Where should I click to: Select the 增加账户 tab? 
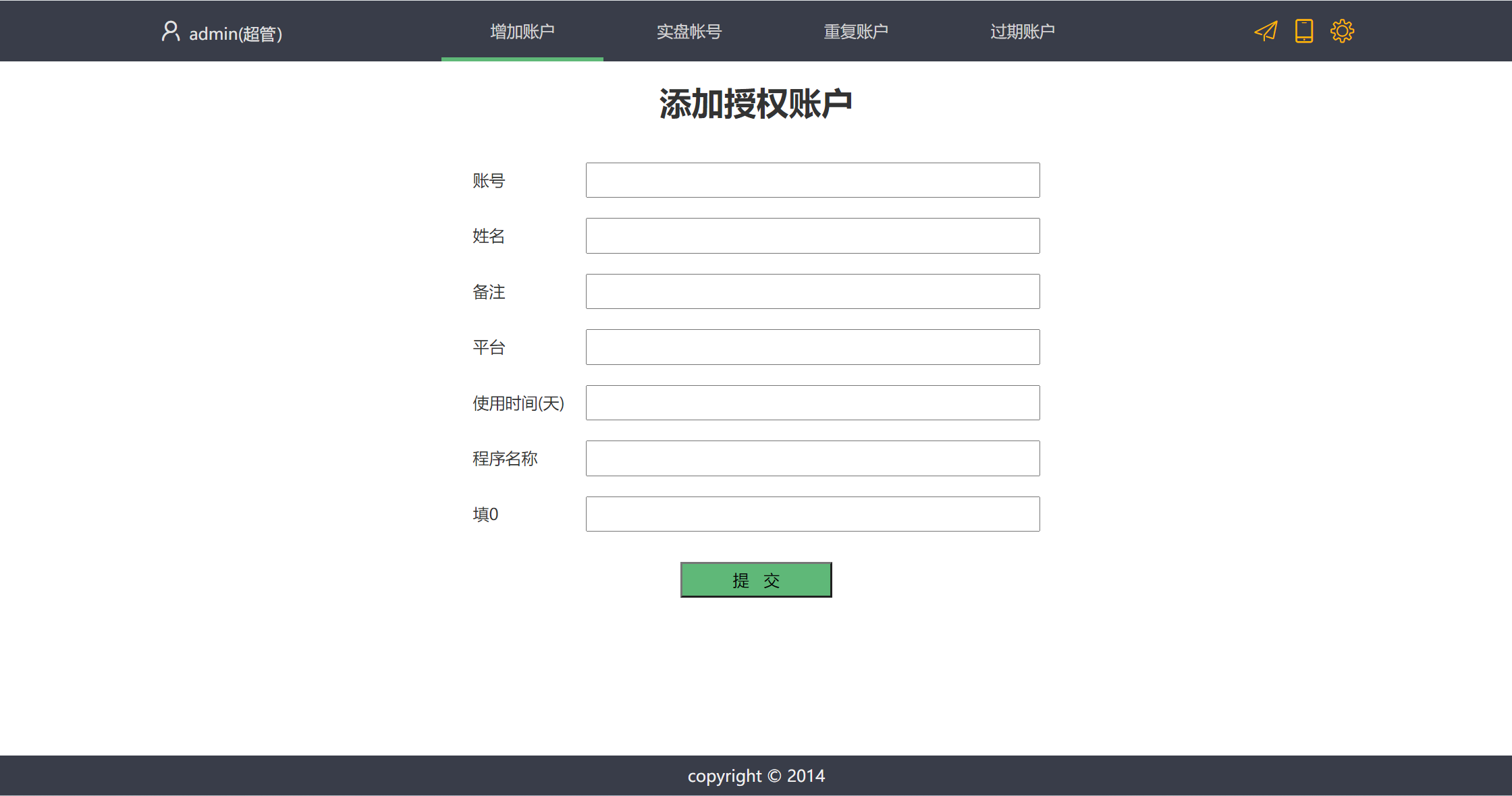click(522, 31)
